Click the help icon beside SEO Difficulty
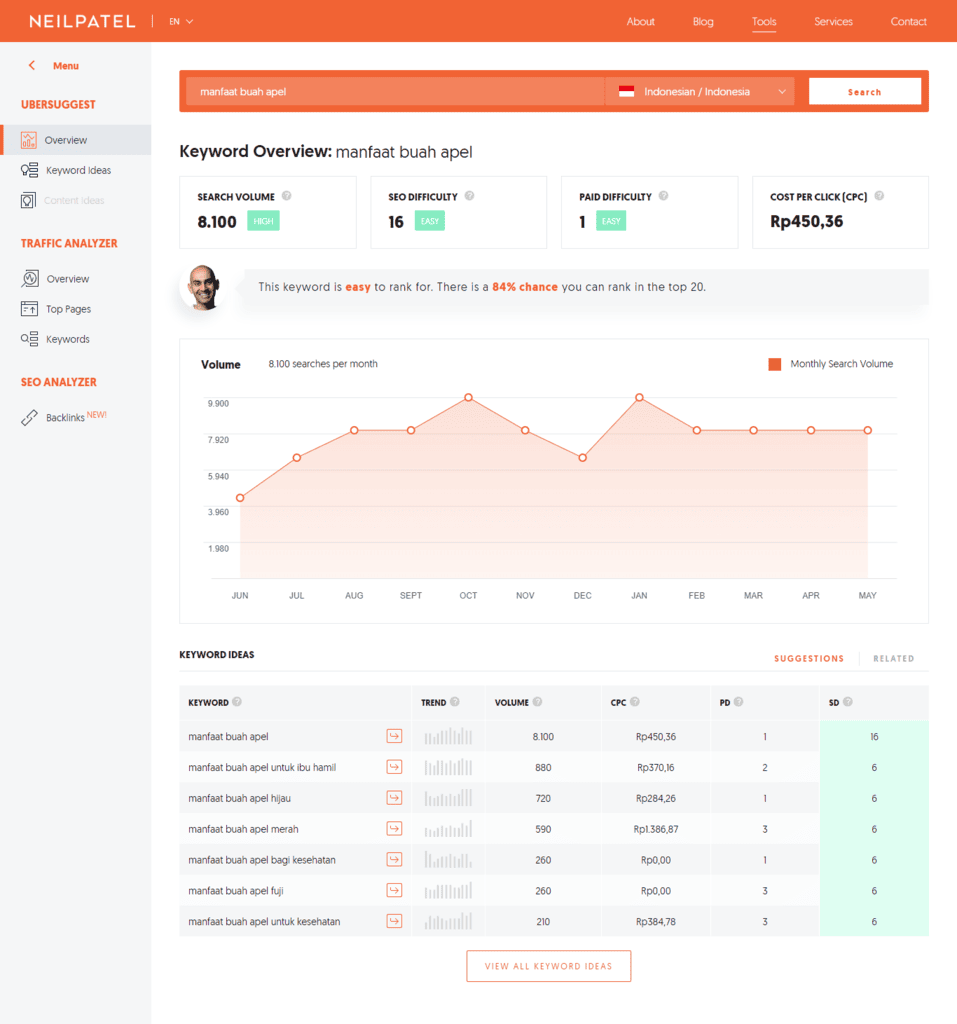This screenshot has width=957, height=1024. tap(469, 196)
